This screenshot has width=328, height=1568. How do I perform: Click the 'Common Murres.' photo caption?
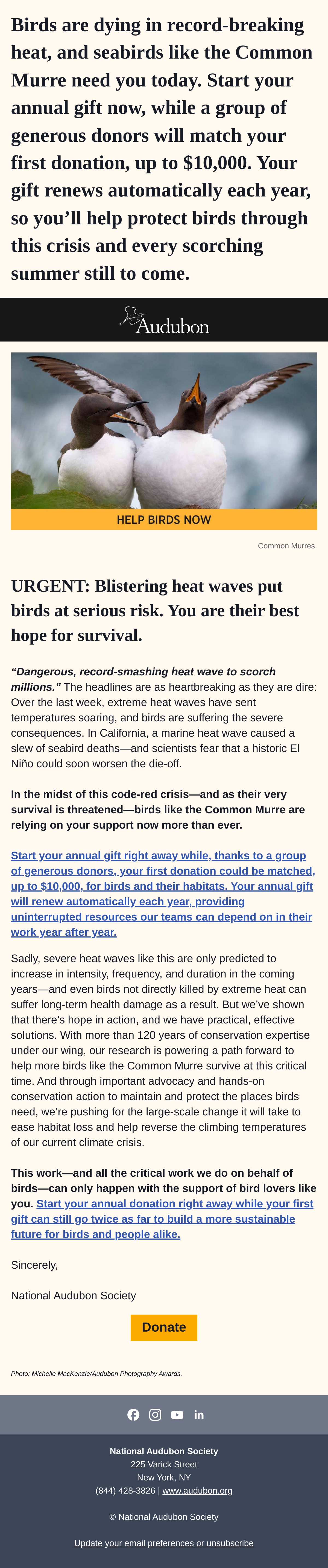287,546
